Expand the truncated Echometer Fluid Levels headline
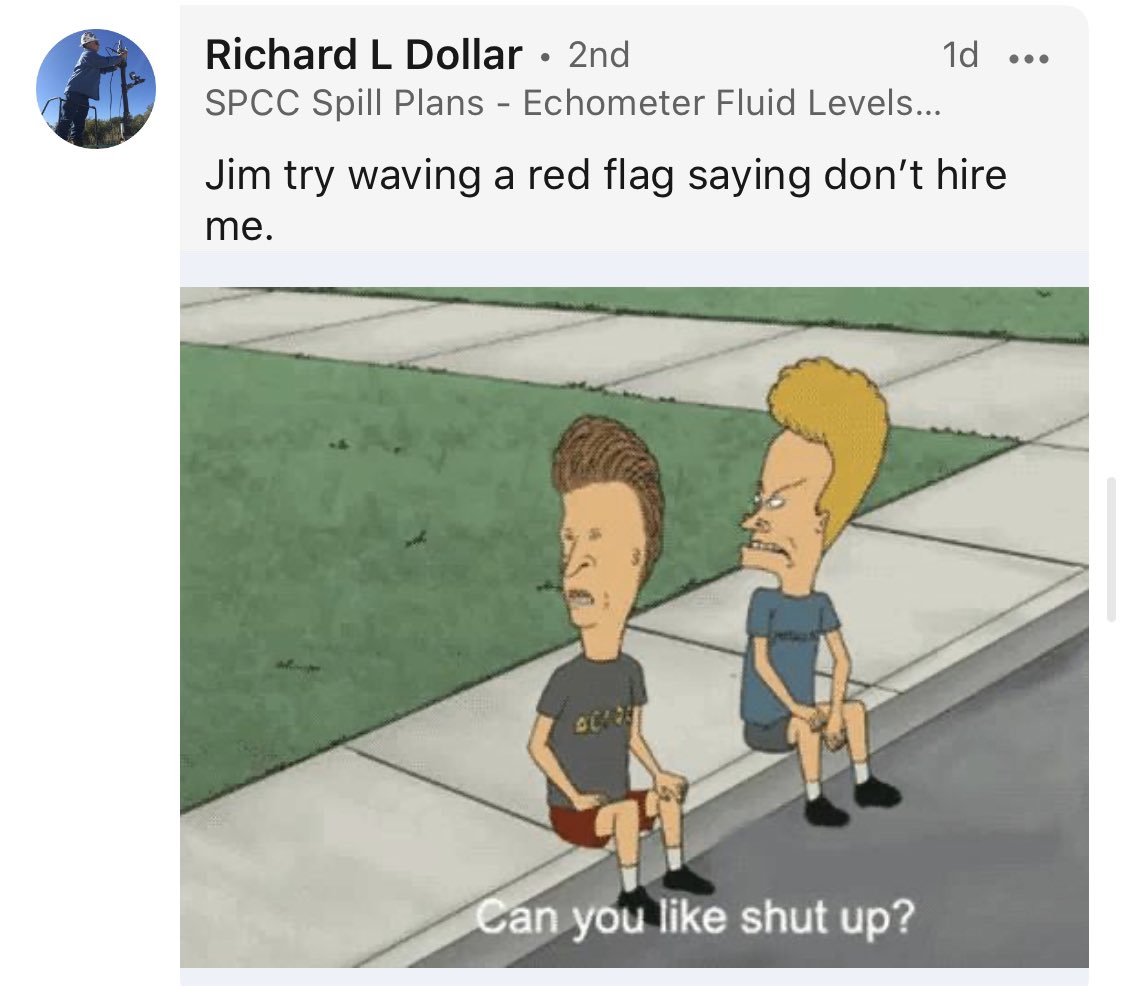Viewport: 1125px width, 986px height. tap(731, 103)
